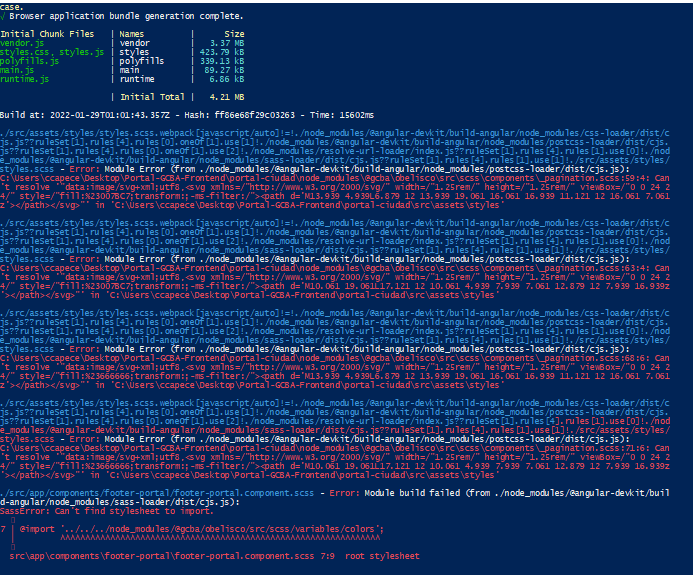Image resolution: width=693 pixels, height=575 pixels.
Task: Click "SassError: Can't find stylesheet to import." line
Action: [107, 511]
